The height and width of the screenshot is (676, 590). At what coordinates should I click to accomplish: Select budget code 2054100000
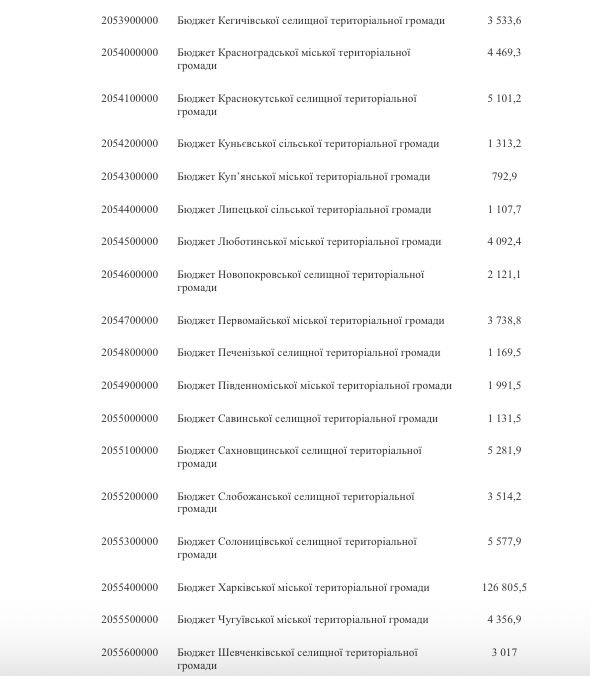tap(130, 98)
